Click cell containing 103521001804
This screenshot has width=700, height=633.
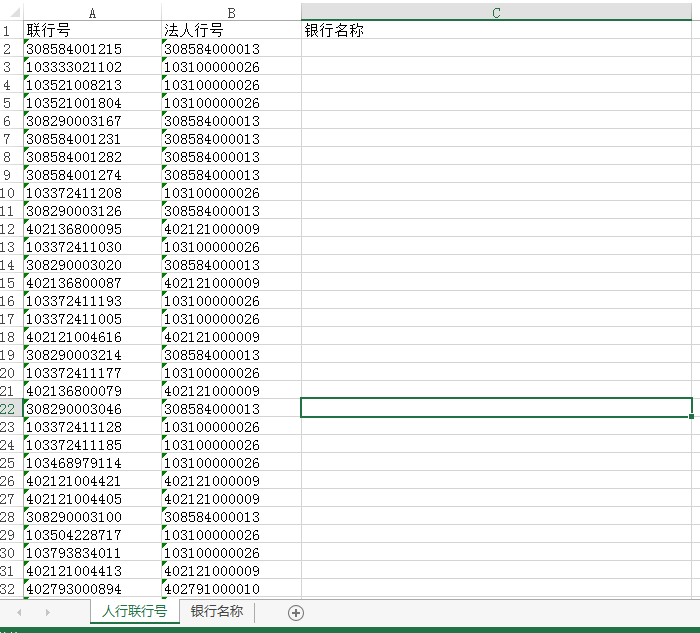(92, 103)
